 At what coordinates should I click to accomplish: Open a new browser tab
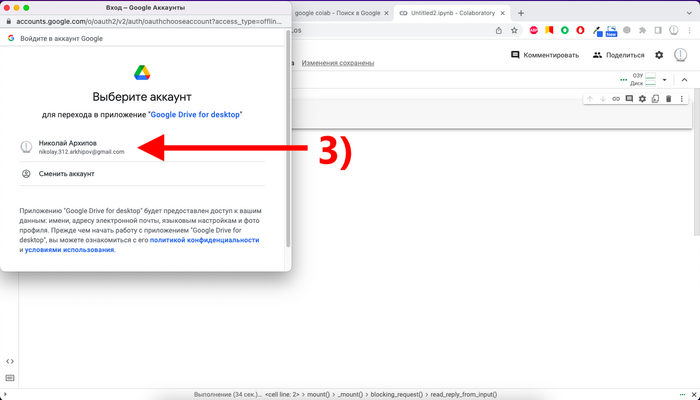point(521,13)
